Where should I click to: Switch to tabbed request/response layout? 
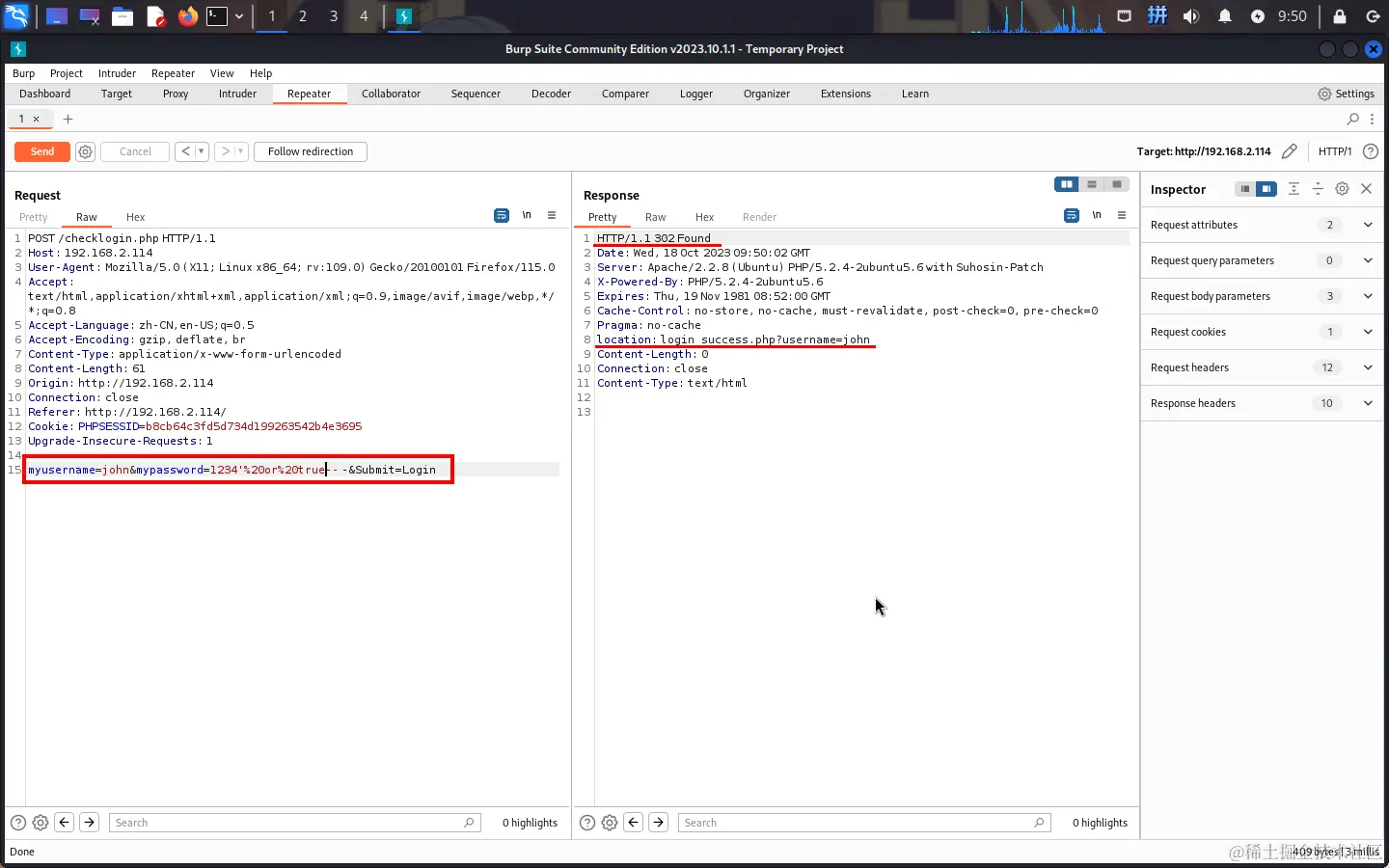click(1117, 184)
